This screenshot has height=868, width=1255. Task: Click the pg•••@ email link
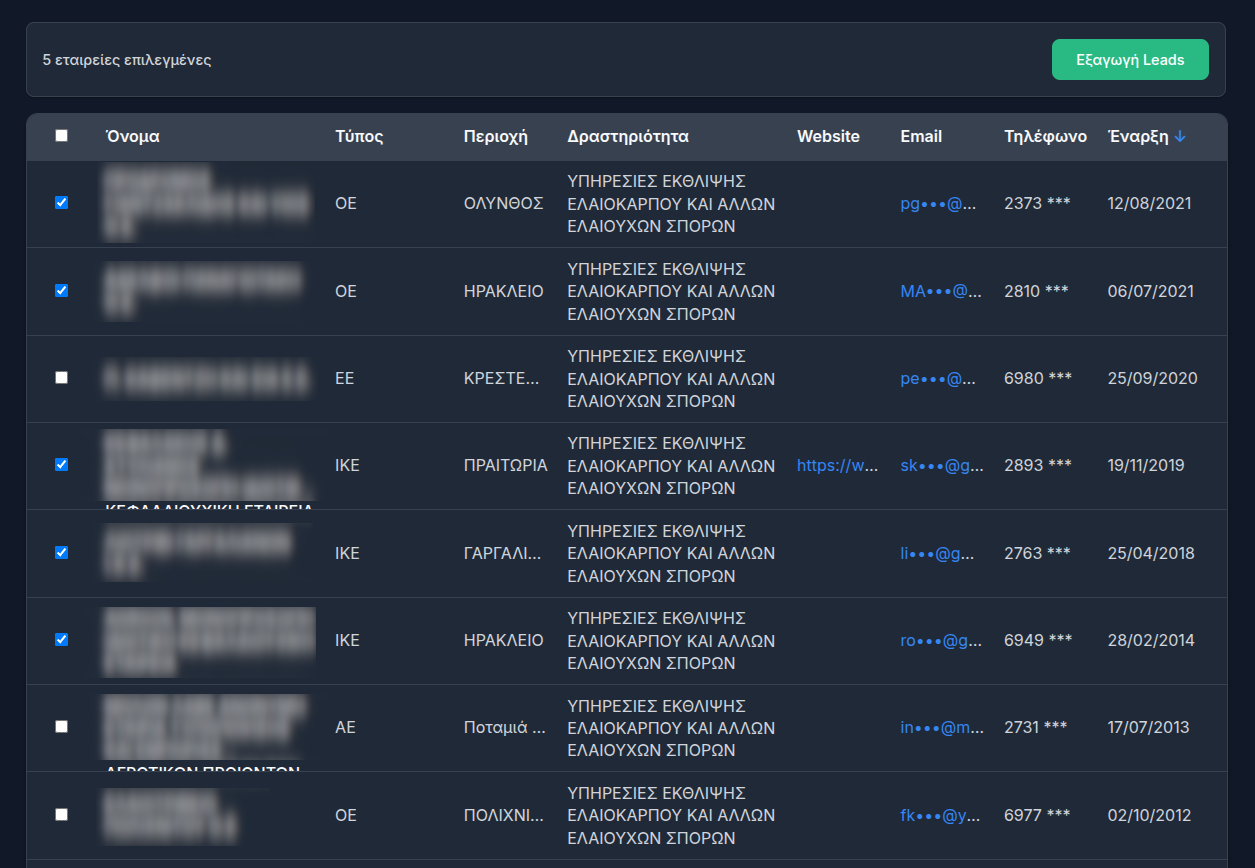937,204
